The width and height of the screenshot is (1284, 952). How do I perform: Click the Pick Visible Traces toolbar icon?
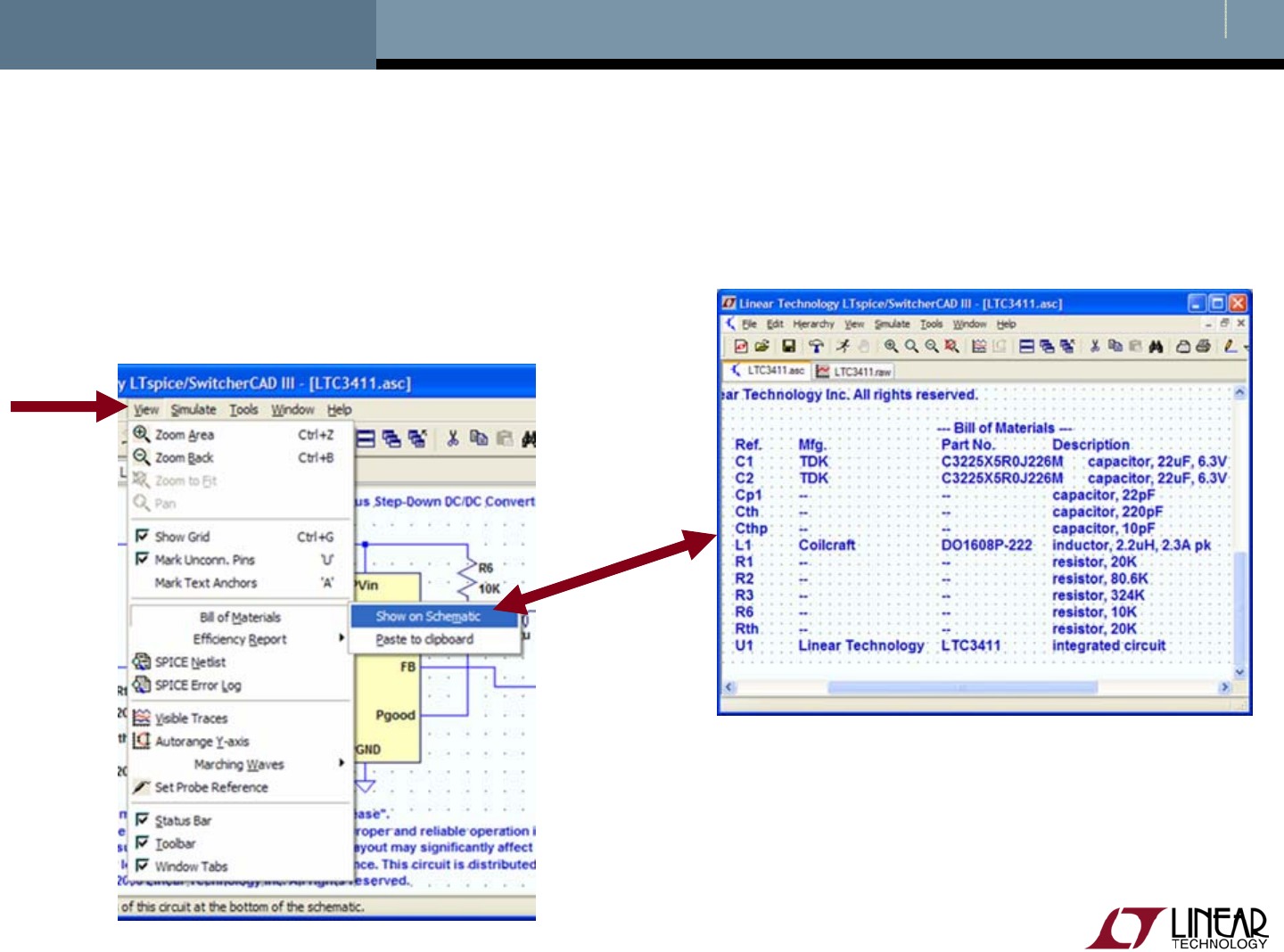click(979, 346)
